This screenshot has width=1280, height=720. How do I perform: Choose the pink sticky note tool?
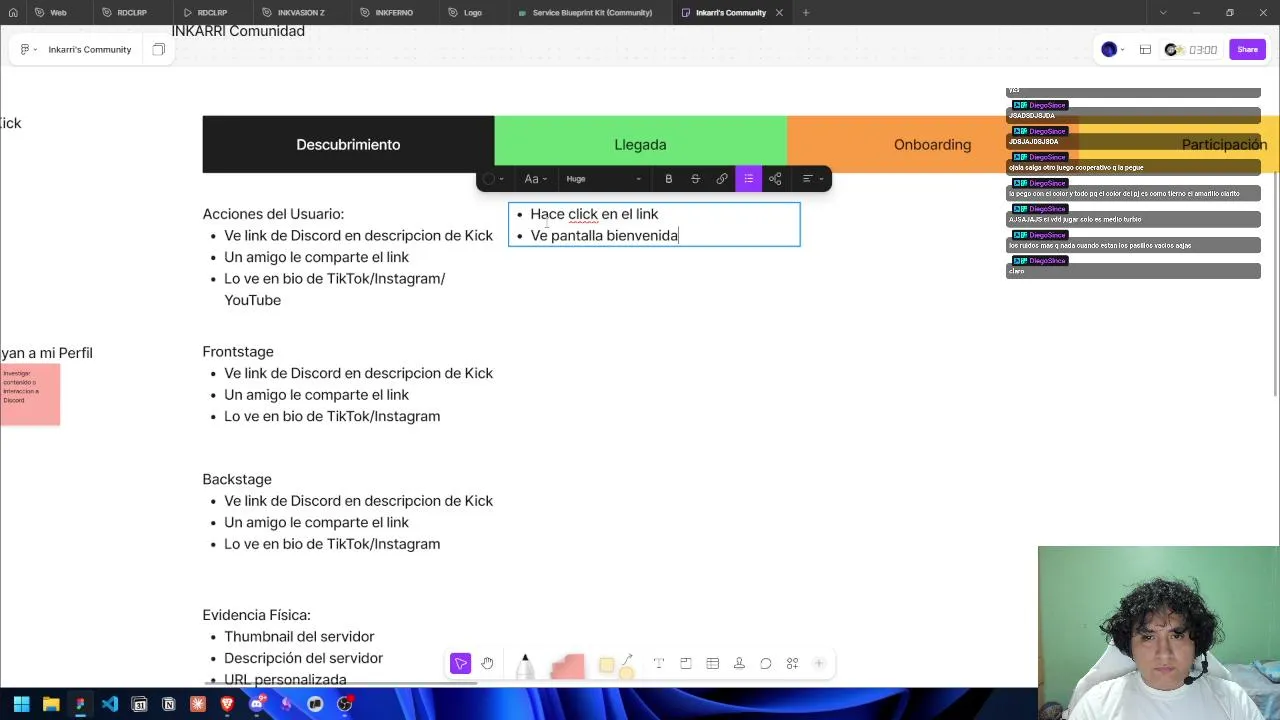click(x=567, y=666)
